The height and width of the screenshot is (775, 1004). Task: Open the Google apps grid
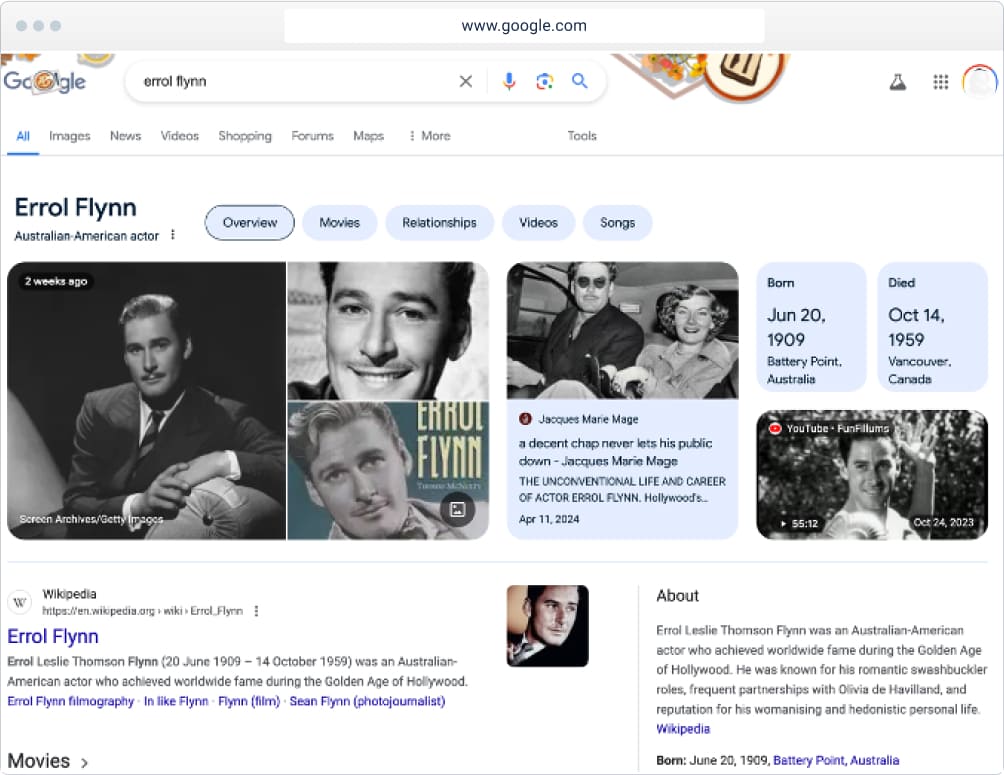click(x=940, y=82)
